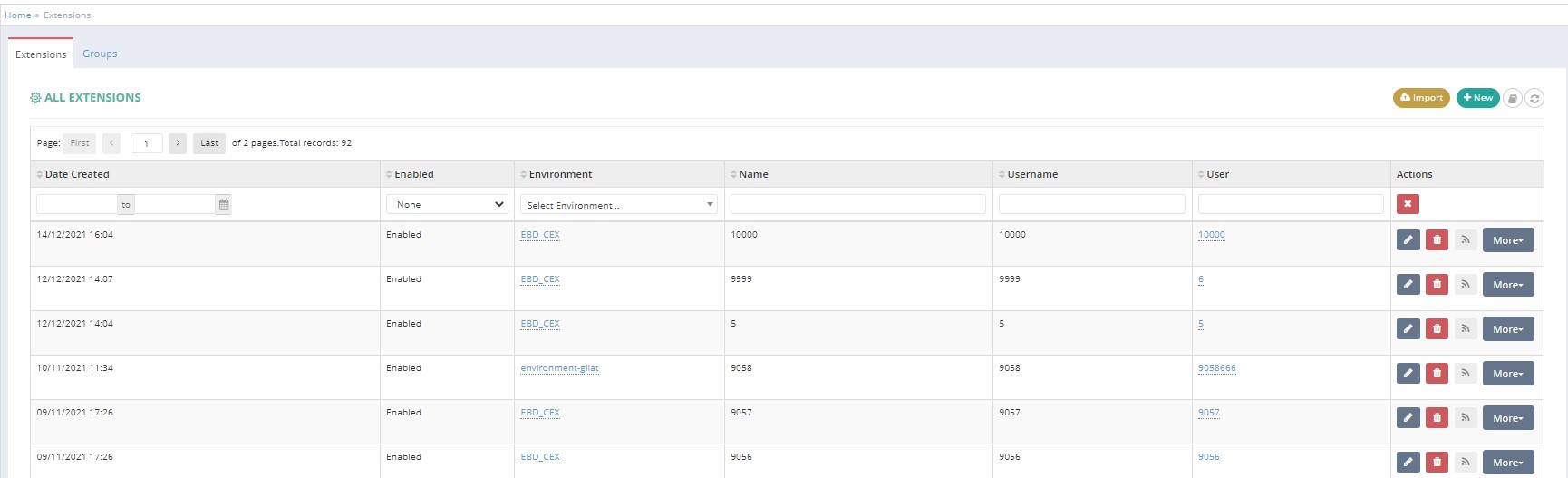Screen dimensions: 1568x478
Task: Open user link 9057
Action: pos(1208,413)
